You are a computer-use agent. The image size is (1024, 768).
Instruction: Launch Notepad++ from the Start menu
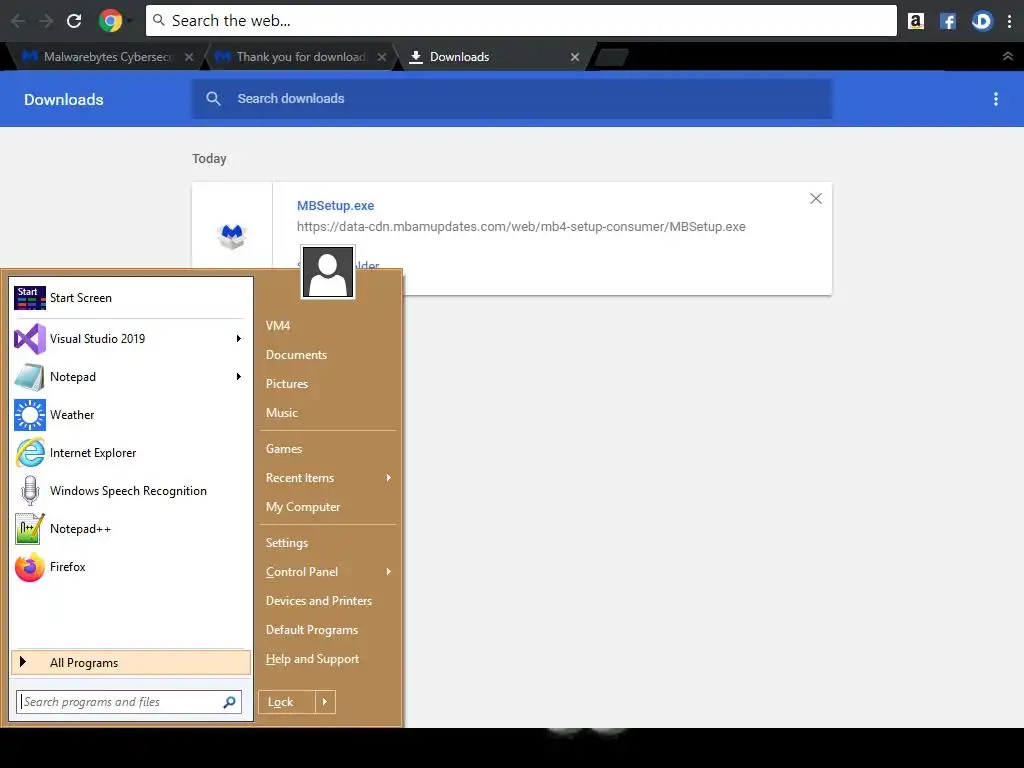pyautogui.click(x=131, y=528)
